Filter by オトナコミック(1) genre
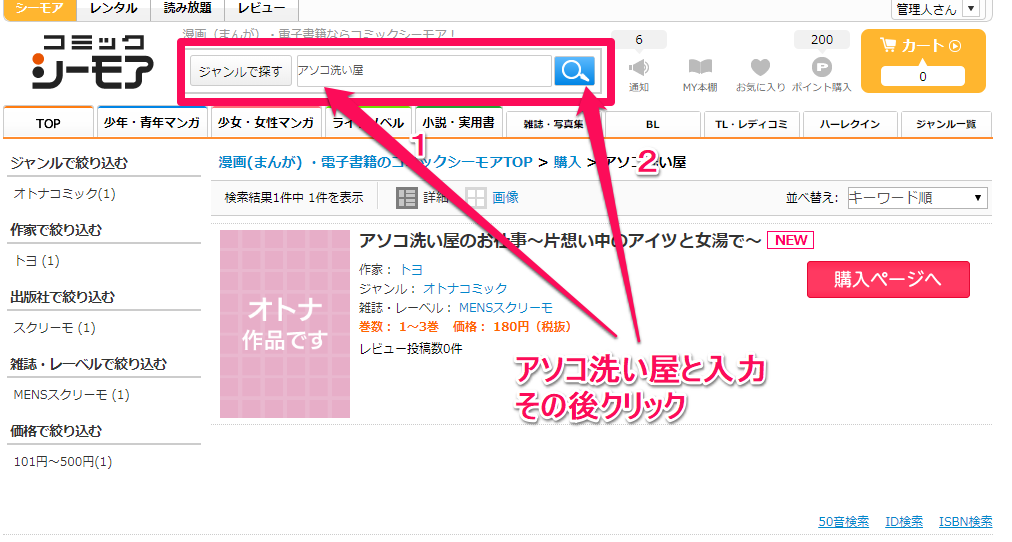1012x542 pixels. [65, 194]
